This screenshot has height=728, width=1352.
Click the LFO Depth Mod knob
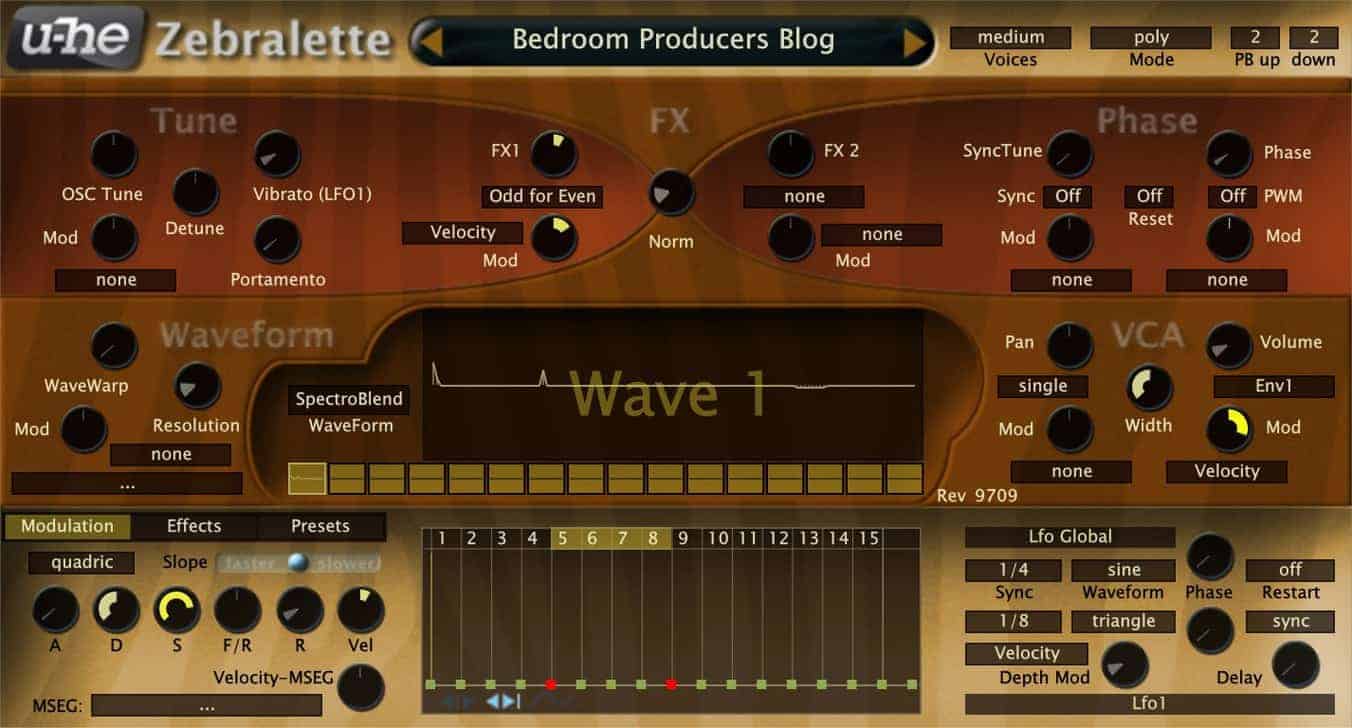pos(1125,665)
